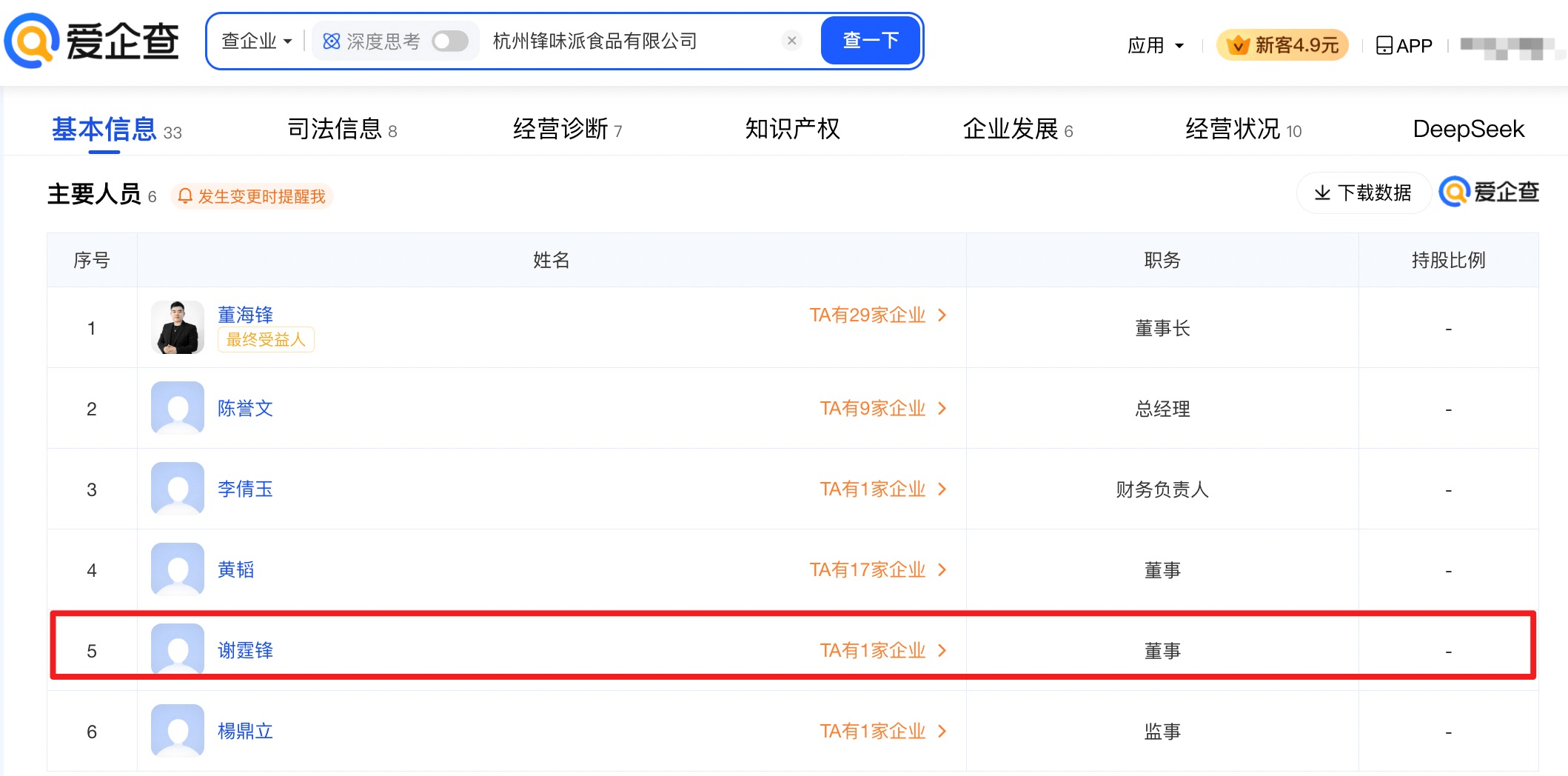Viewport: 1568px width, 776px height.
Task: Click the 序号 column header
Action: pyautogui.click(x=92, y=260)
